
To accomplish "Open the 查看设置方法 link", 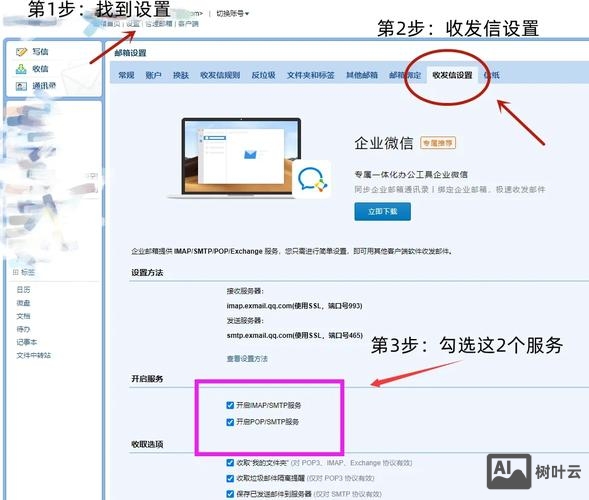I will 247,359.
